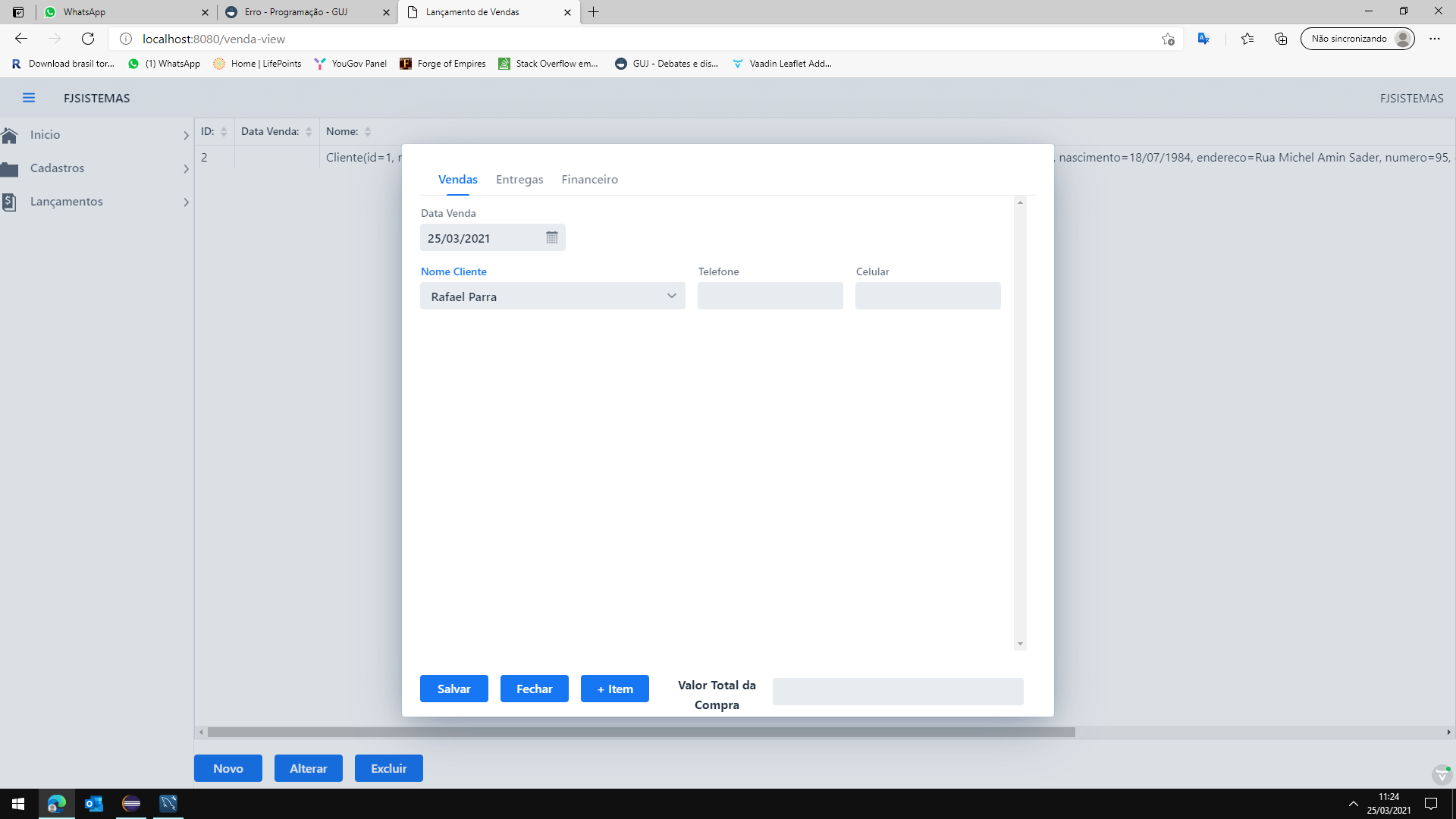Open the Data Venda calendar picker

[551, 237]
